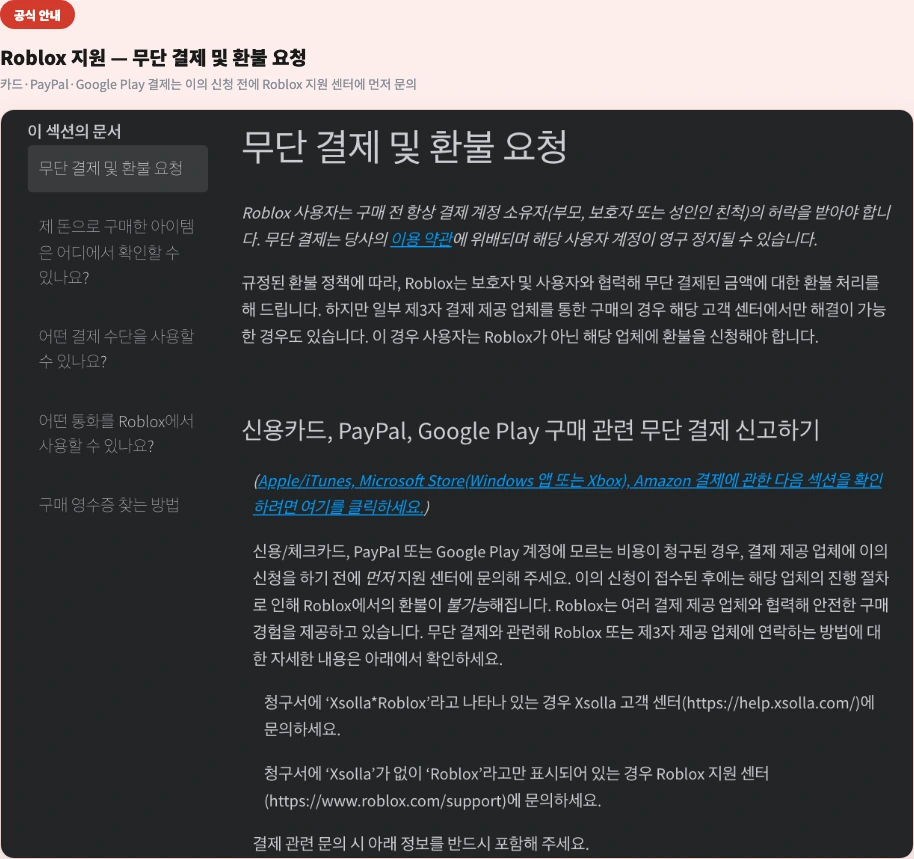Open sidebar article '제 돈으로 구매한 아이템은 어디에서 확인할 수 있나요?'
914x859 pixels.
[x=118, y=252]
